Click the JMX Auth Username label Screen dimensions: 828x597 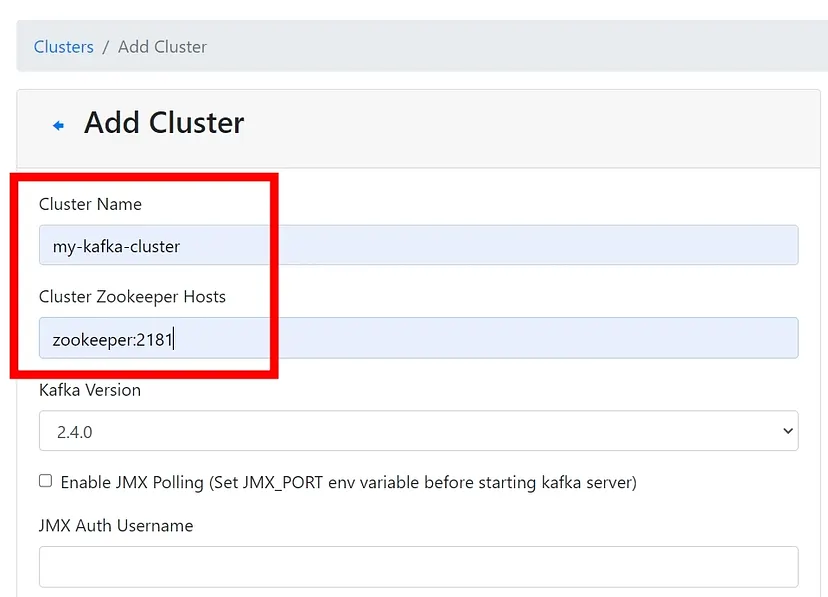(x=116, y=526)
